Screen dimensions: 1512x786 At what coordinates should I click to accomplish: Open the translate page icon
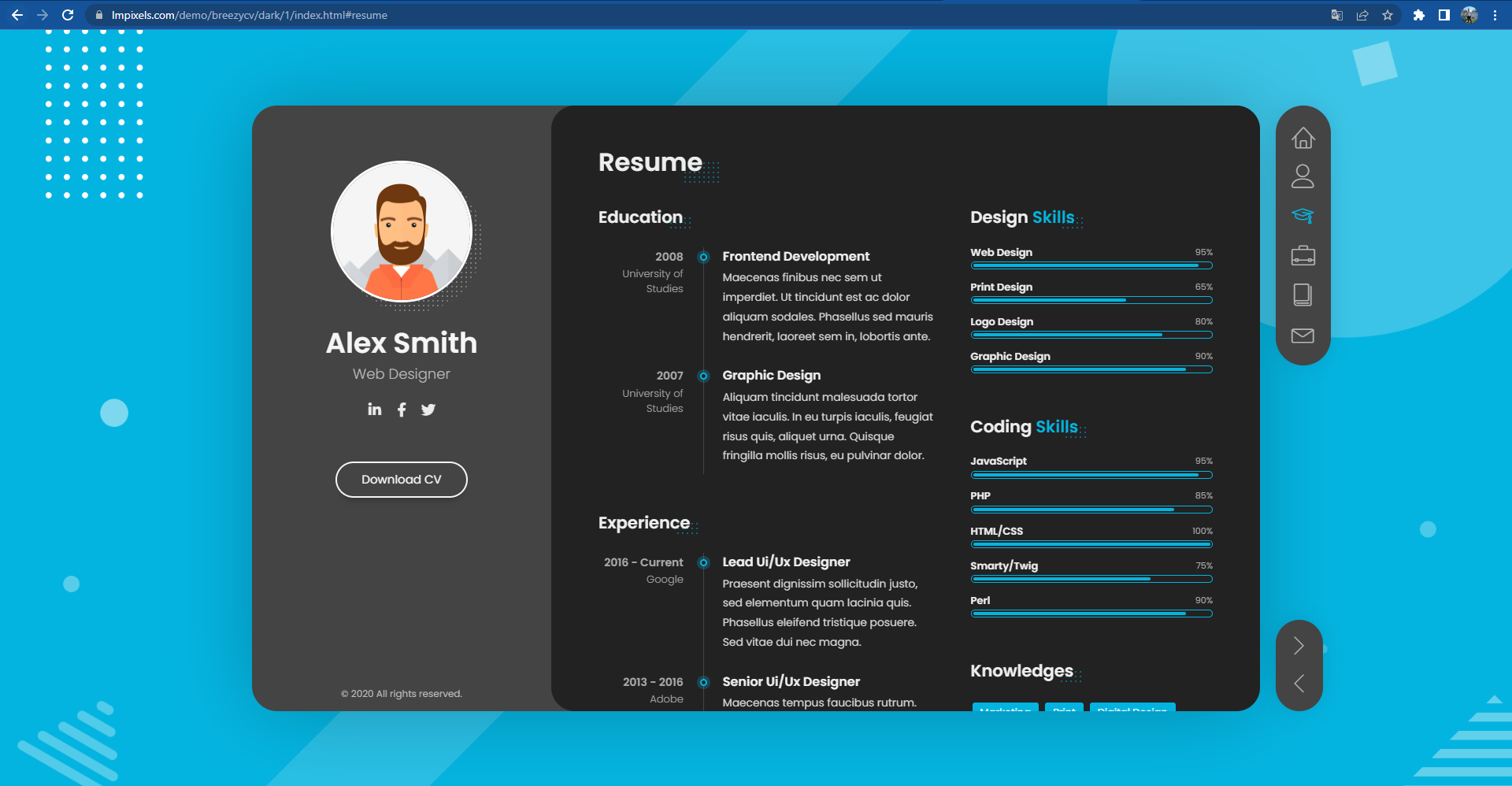pyautogui.click(x=1337, y=15)
